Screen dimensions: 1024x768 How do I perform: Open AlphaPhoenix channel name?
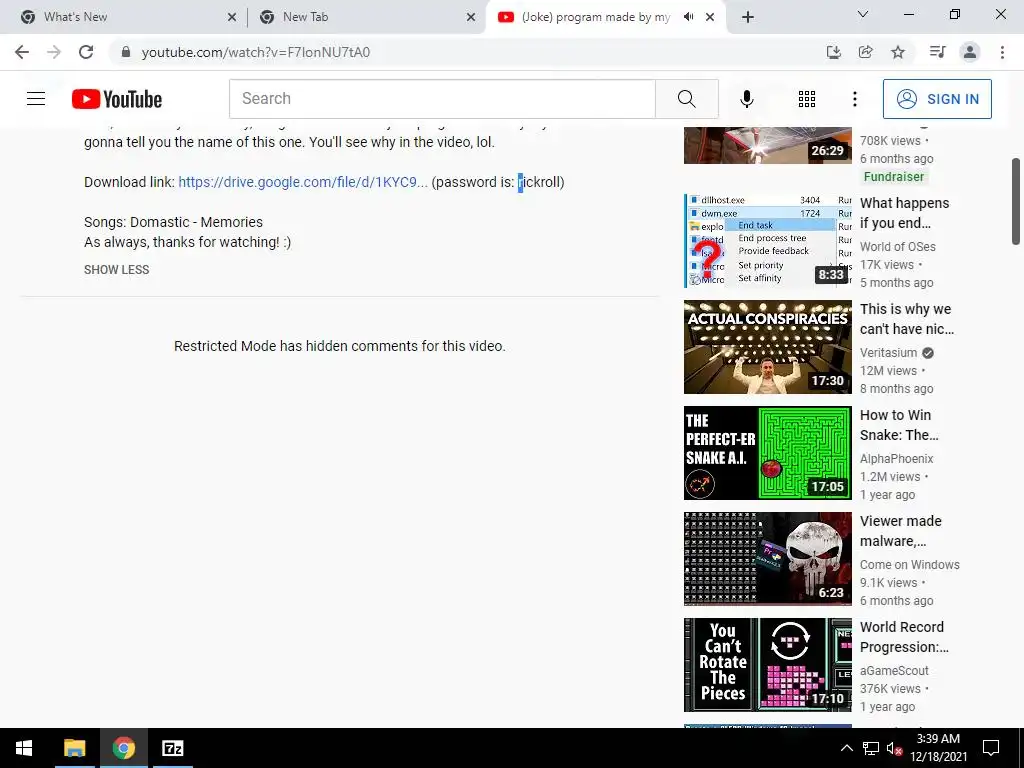coord(897,458)
